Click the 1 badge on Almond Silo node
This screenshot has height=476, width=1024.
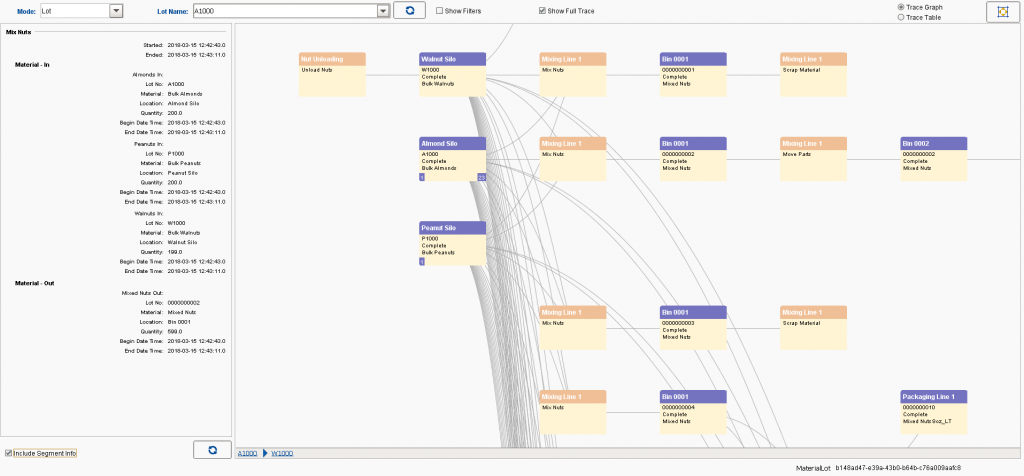tap(422, 178)
